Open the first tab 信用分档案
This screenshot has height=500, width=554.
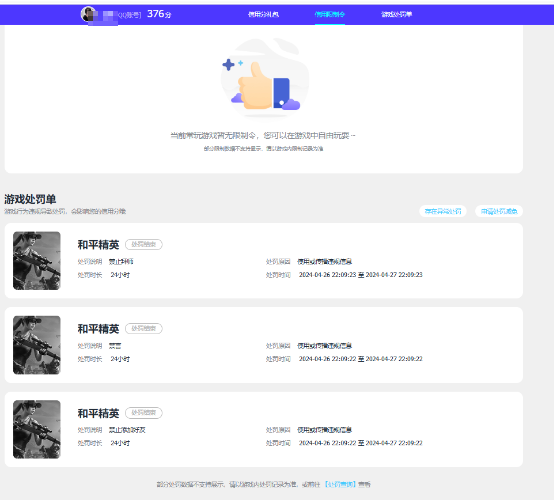point(263,14)
